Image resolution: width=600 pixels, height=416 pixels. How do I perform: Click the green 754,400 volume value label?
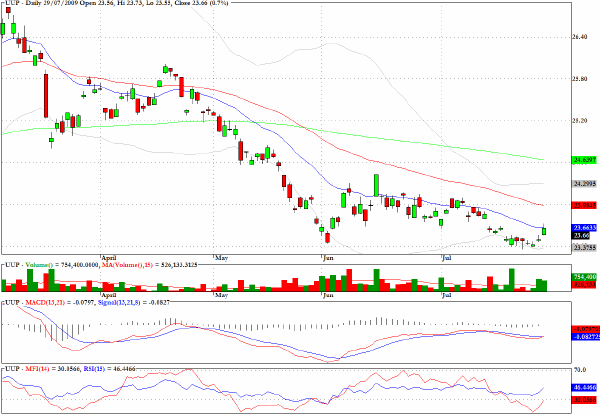tap(584, 277)
